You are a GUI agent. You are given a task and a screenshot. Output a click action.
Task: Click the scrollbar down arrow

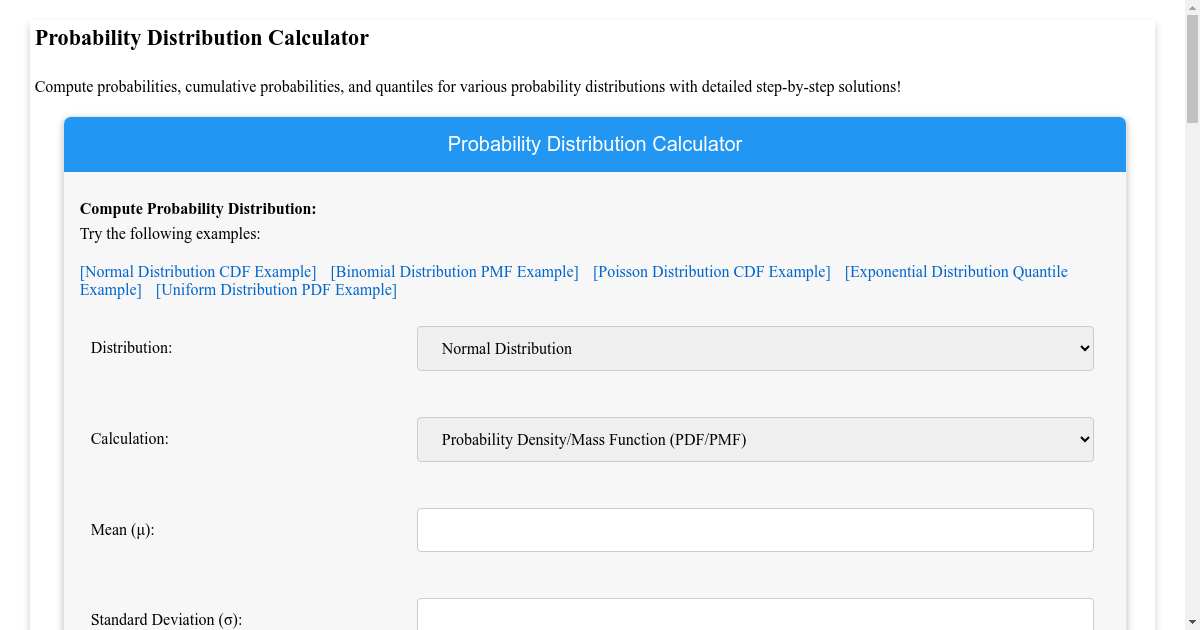coord(1191,620)
